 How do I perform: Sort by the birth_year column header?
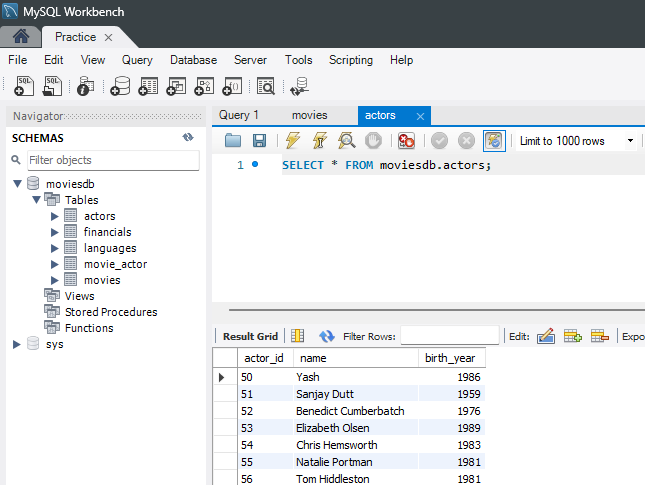tap(451, 358)
